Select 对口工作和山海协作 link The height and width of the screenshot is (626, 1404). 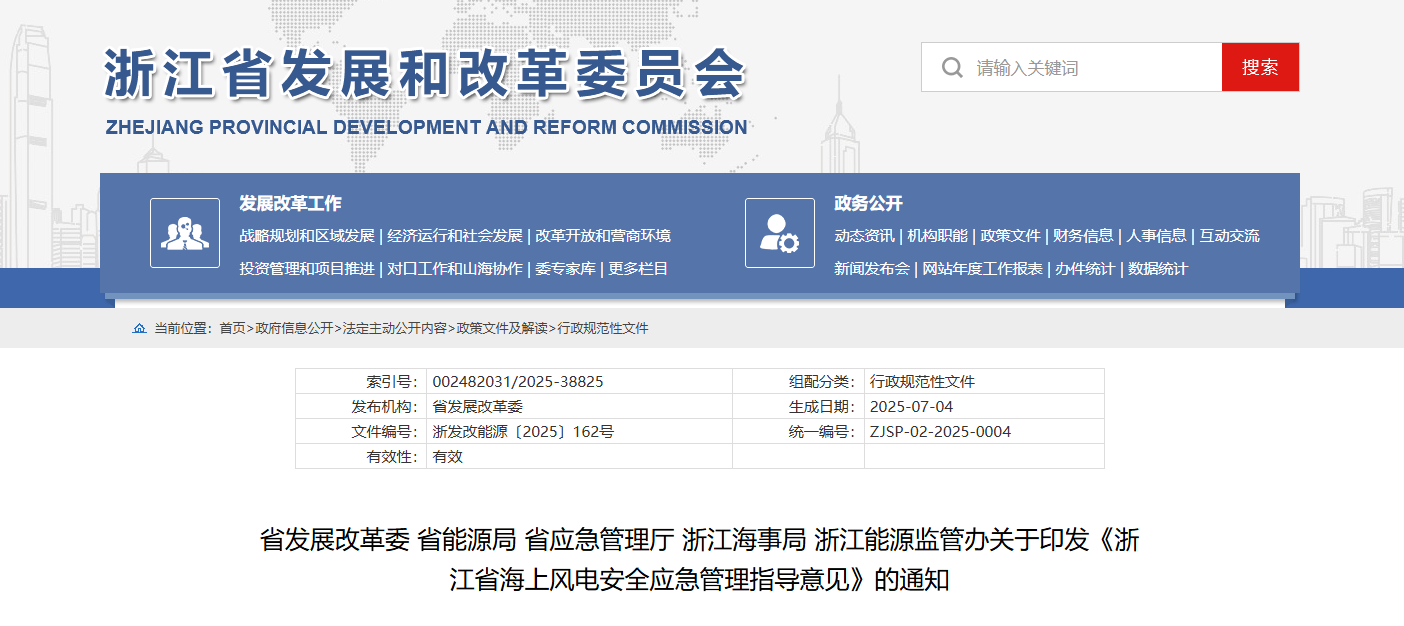pos(455,269)
